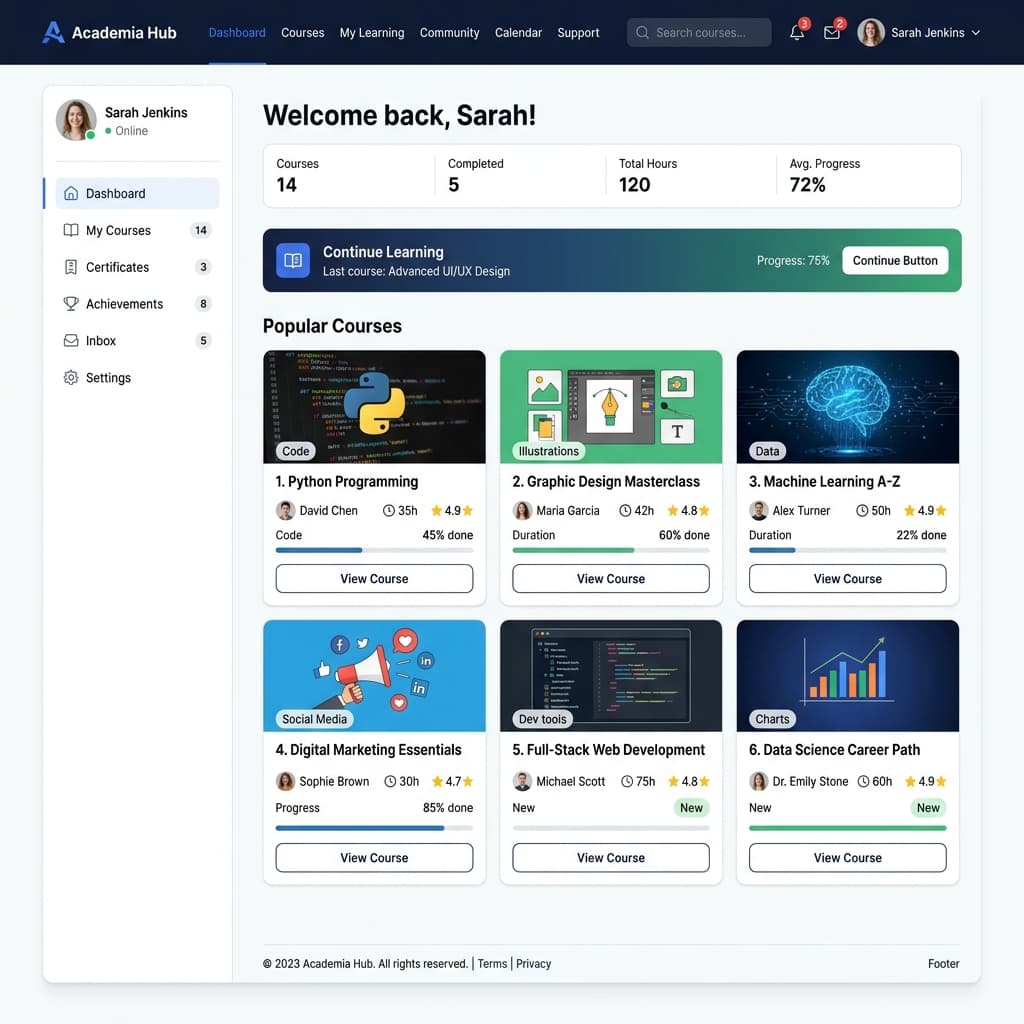Click the Illustrations tag on Graphic Design card
Screen dimensions: 1024x1024
549,451
